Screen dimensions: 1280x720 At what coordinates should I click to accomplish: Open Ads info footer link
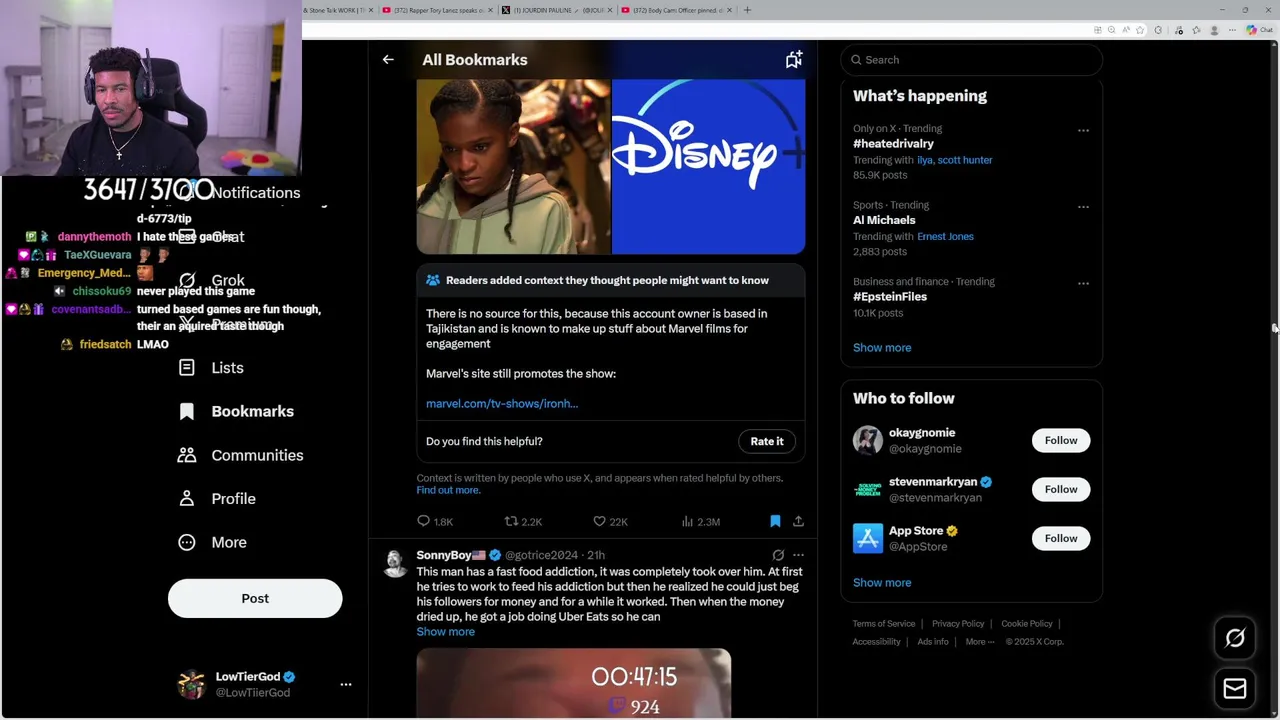(933, 642)
